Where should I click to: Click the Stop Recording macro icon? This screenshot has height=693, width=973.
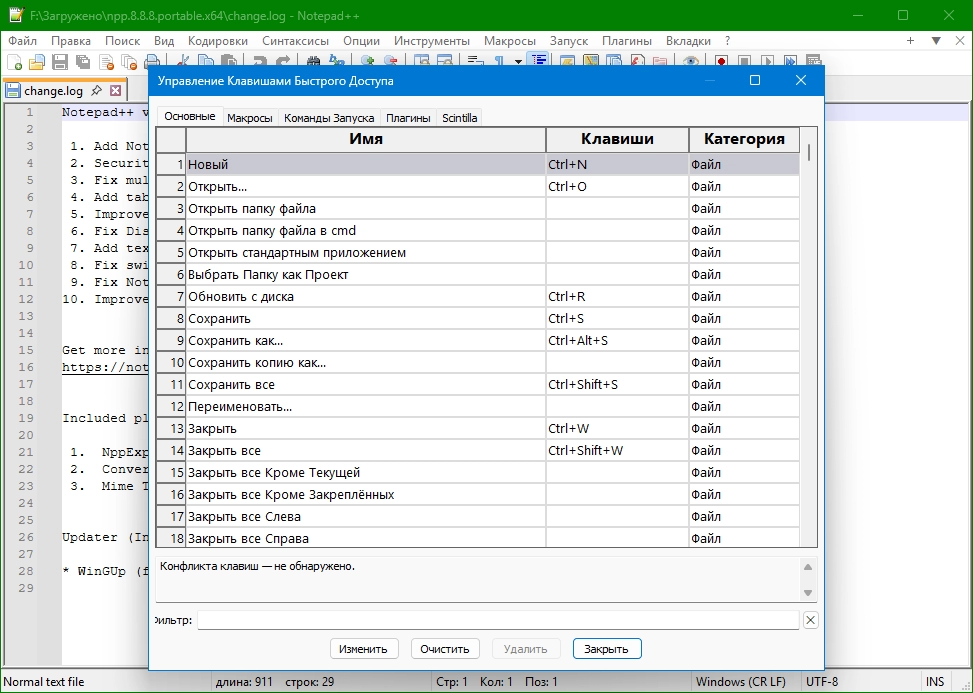(x=745, y=61)
